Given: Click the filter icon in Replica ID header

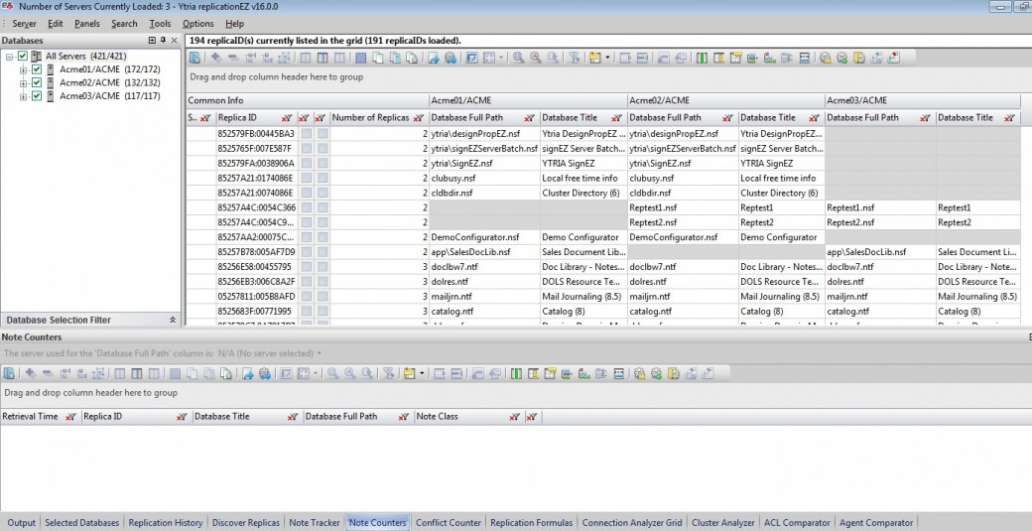Looking at the screenshot, I should (286, 118).
